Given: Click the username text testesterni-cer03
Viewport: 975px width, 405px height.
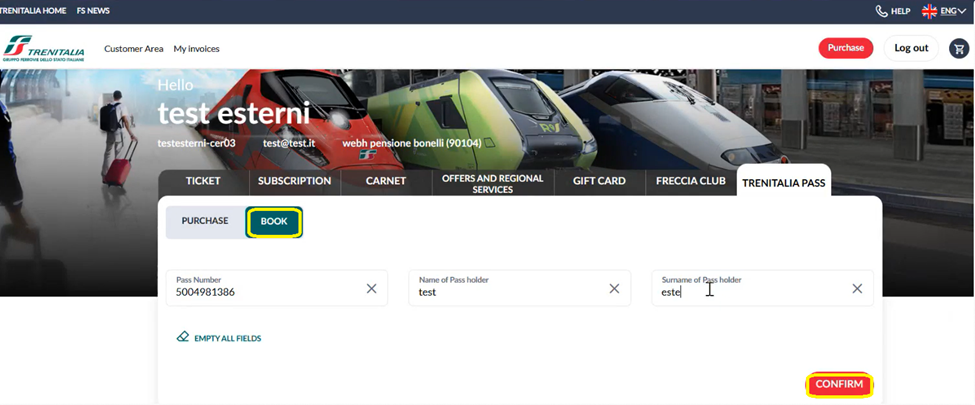Looking at the screenshot, I should (x=196, y=142).
